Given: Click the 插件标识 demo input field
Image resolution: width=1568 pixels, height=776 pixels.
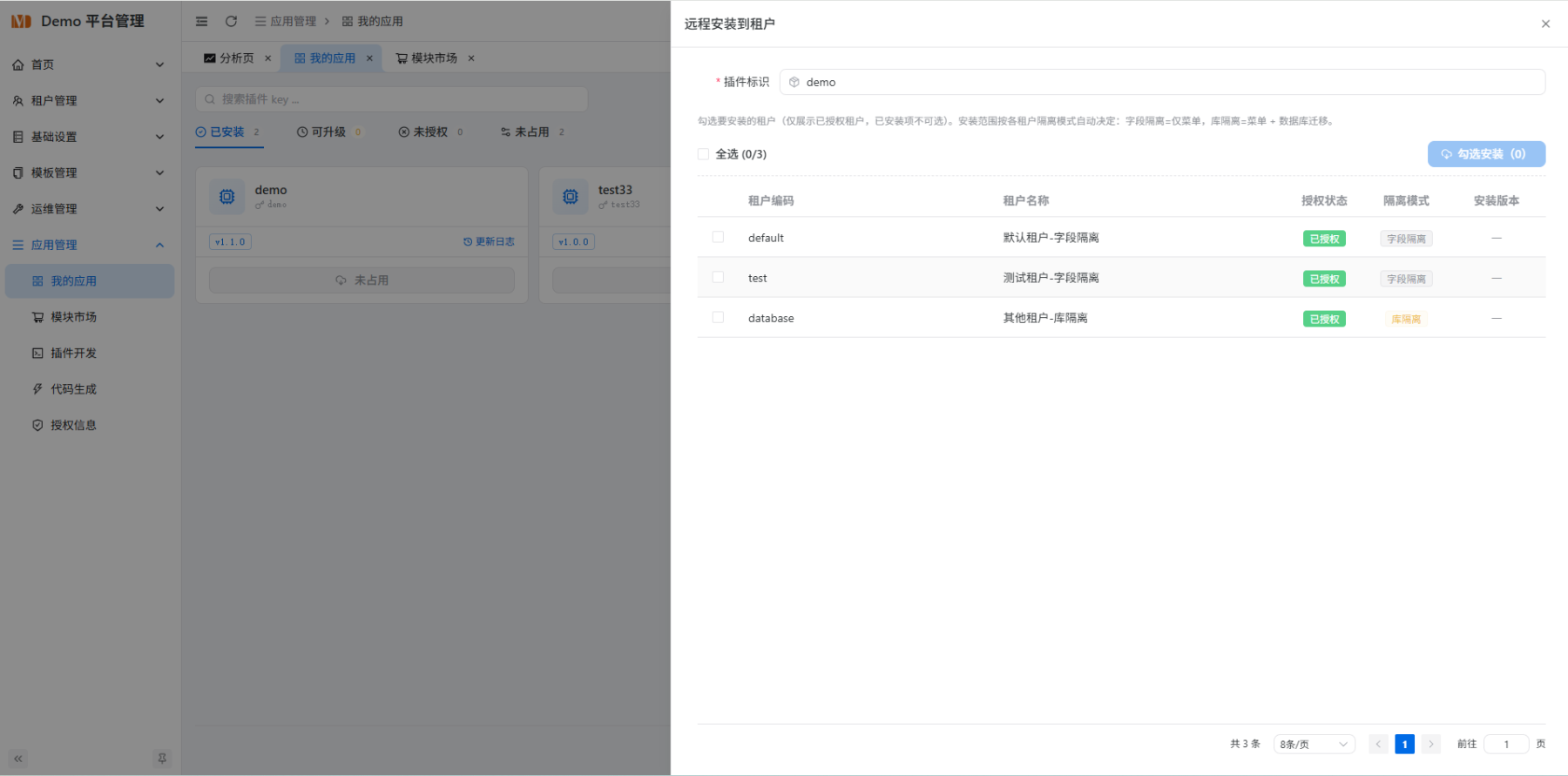Looking at the screenshot, I should 1162,82.
